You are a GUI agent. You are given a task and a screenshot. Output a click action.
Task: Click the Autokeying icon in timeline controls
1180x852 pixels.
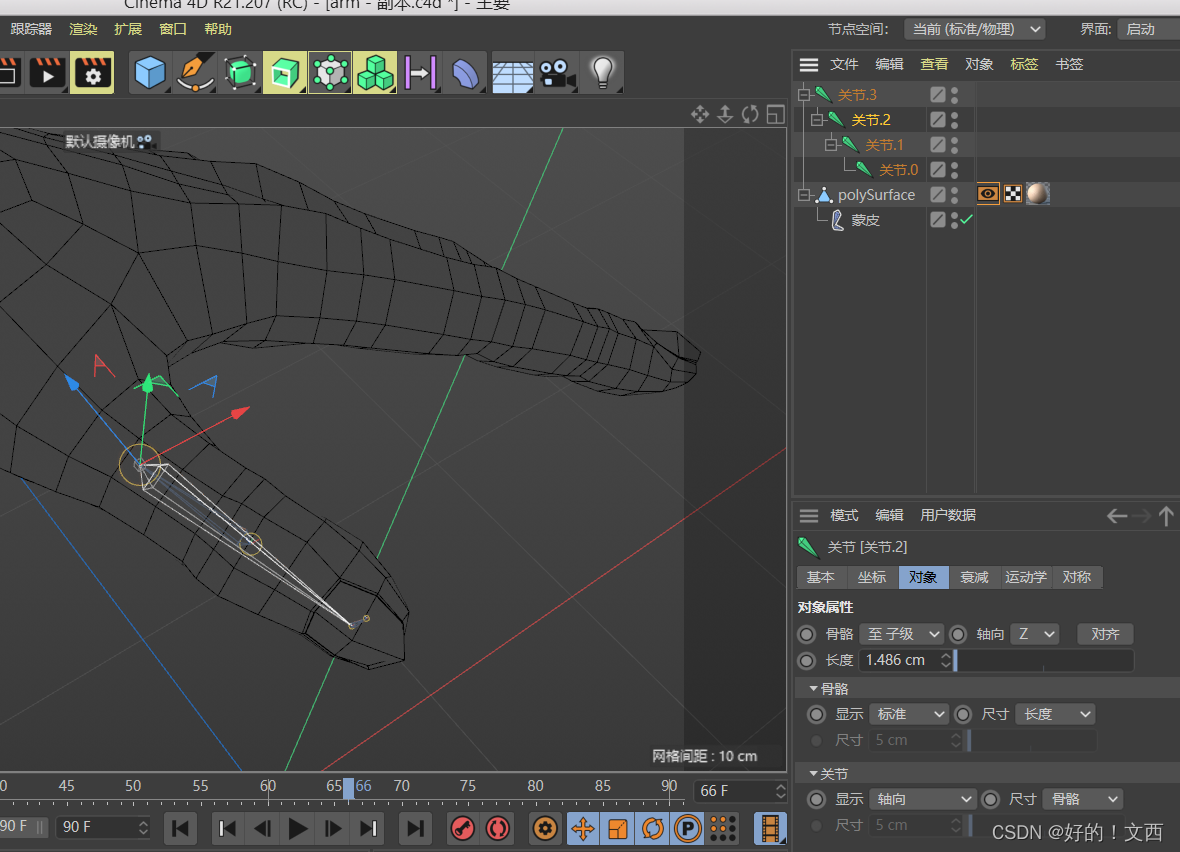pyautogui.click(x=497, y=828)
